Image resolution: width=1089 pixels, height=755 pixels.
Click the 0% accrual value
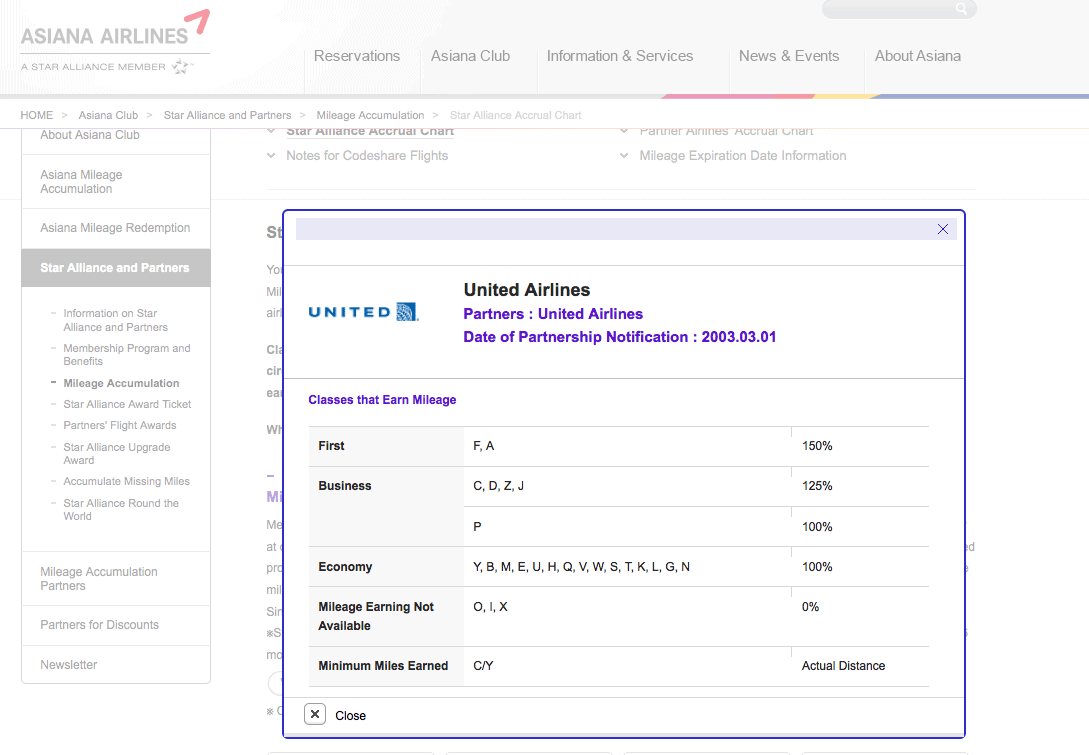click(x=810, y=607)
